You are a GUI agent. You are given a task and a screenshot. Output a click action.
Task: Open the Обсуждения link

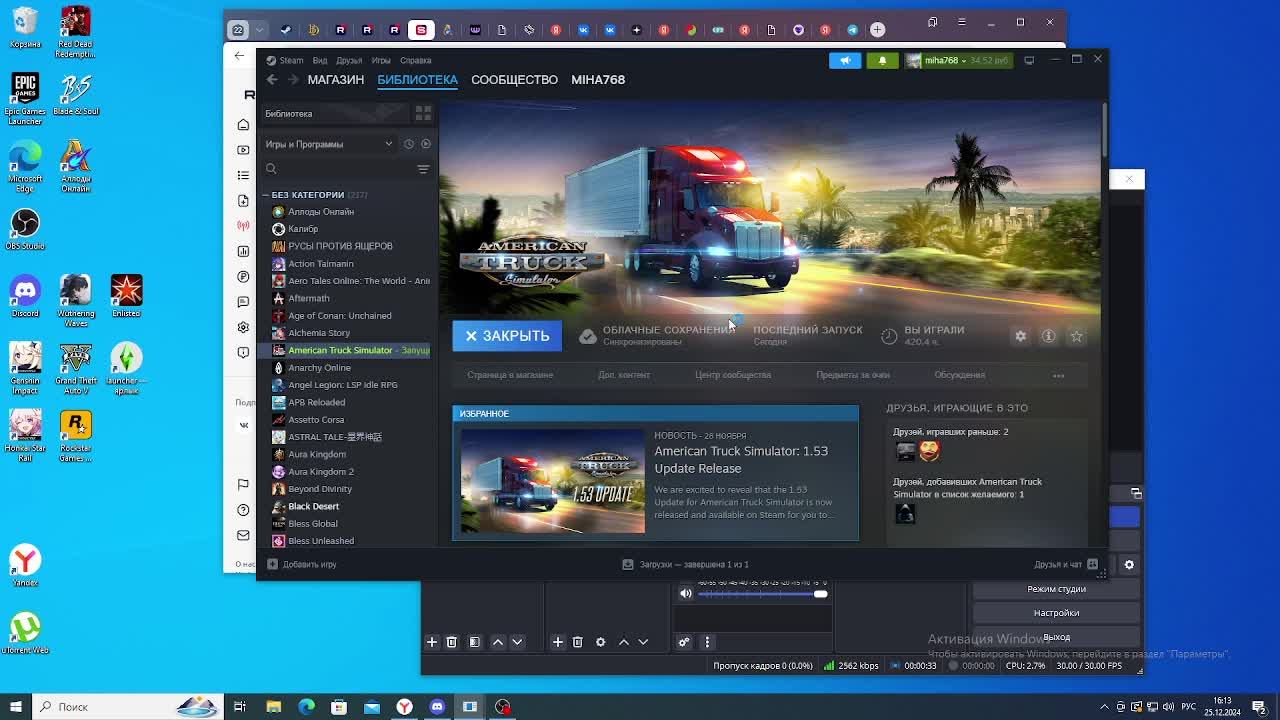coord(959,375)
